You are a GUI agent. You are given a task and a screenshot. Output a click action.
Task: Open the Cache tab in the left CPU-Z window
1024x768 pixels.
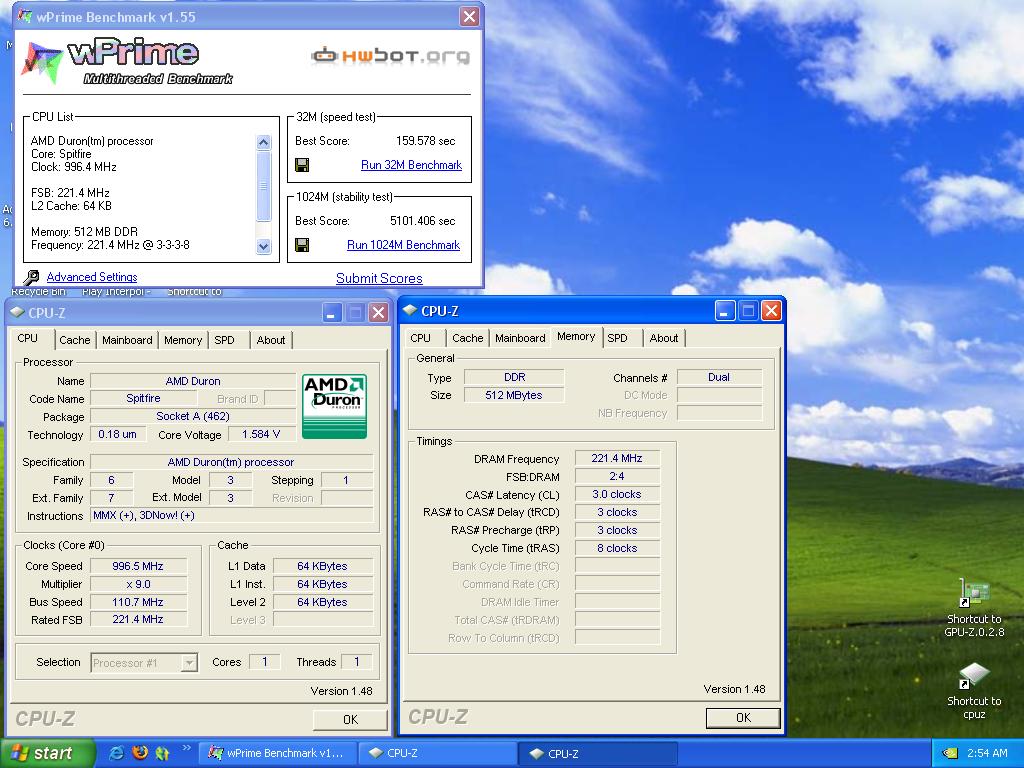click(x=74, y=340)
